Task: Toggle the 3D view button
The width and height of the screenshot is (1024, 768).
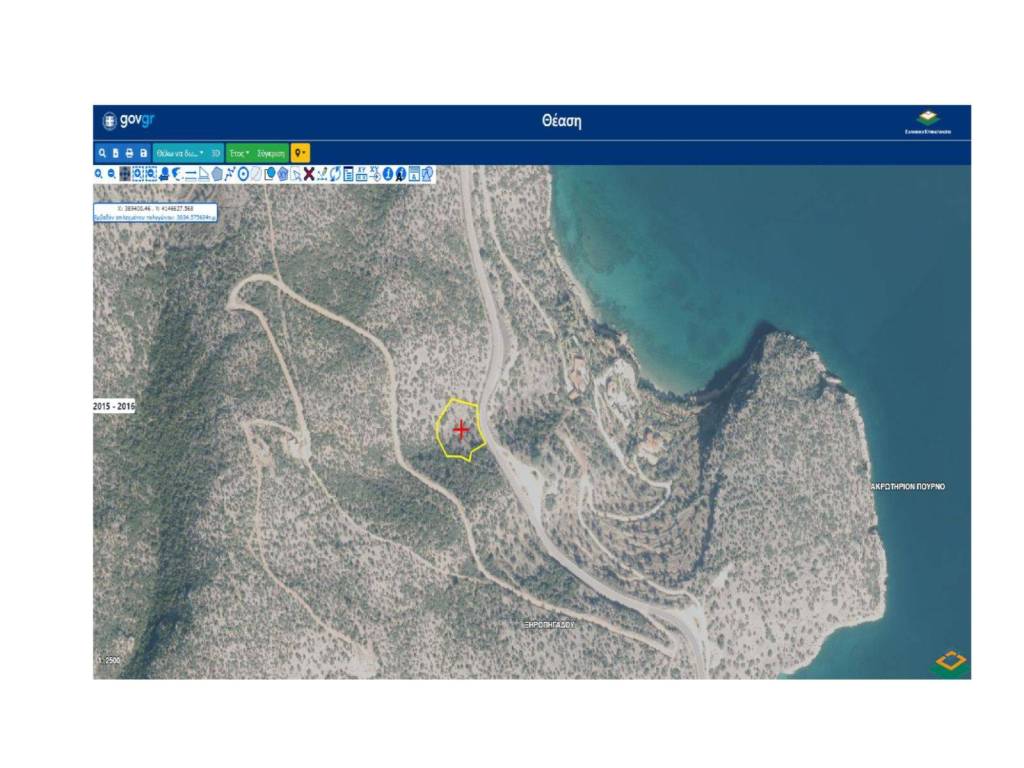Action: (x=216, y=153)
